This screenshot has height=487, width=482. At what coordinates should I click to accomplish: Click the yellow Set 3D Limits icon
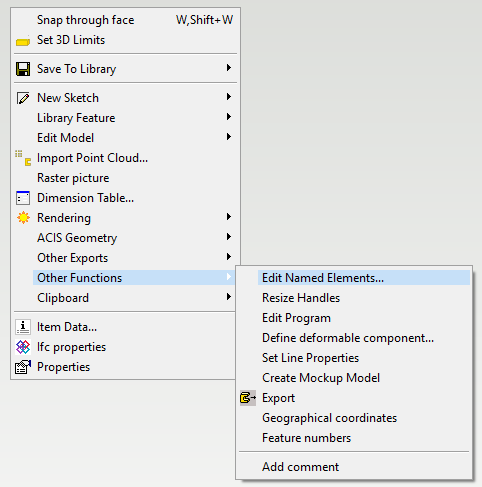pos(23,42)
